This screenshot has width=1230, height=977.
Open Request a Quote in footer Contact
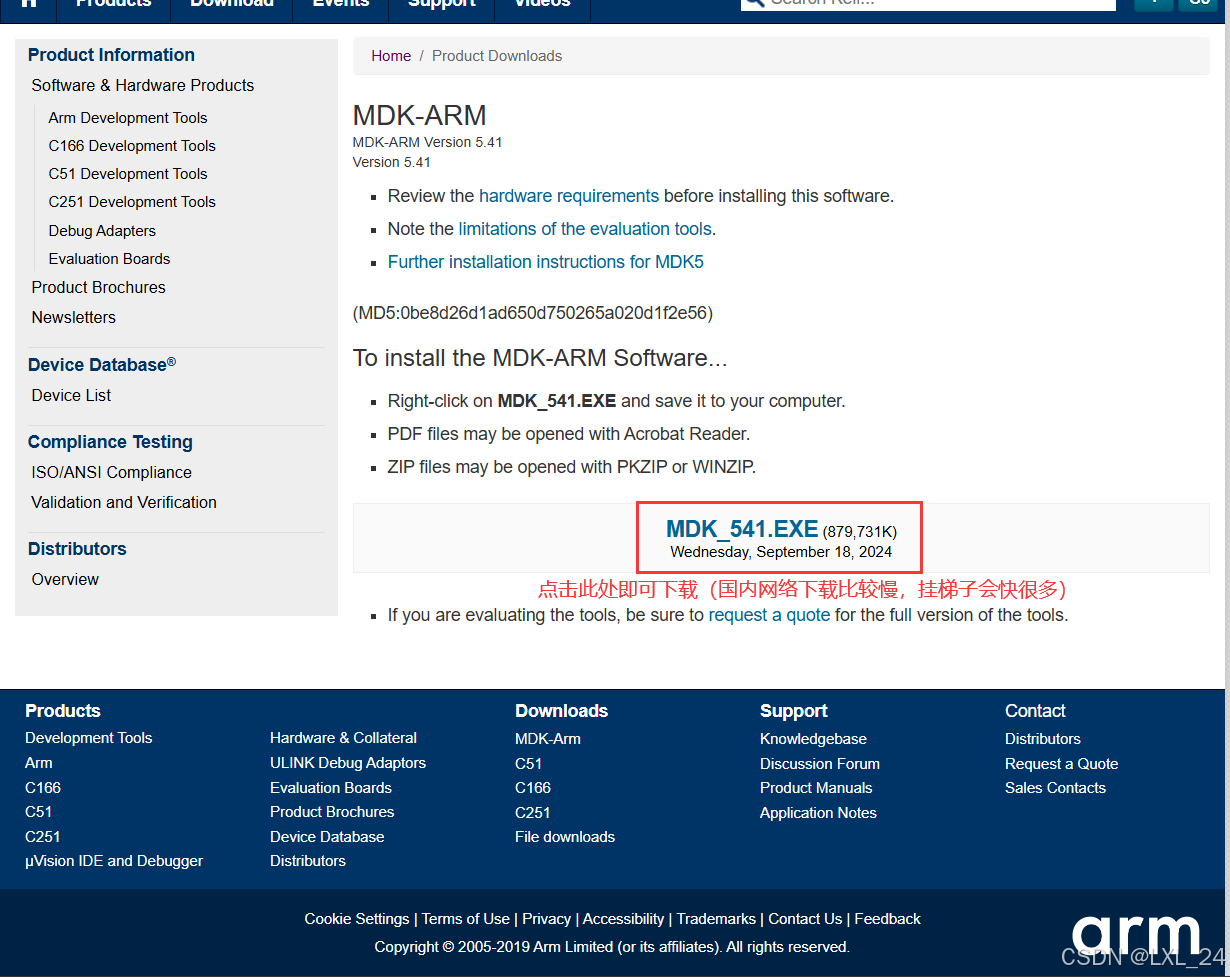[x=1062, y=764]
